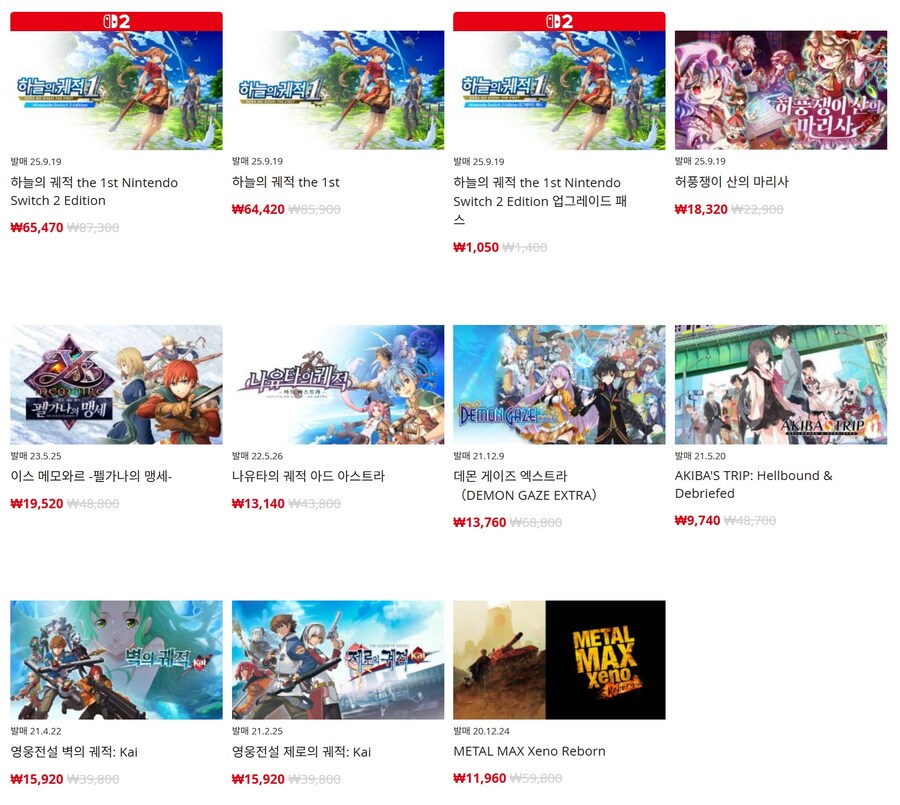Screen dimensions: 900x805
Task: Open the 제로의 궤적 Kai thumbnail
Action: [x=338, y=660]
